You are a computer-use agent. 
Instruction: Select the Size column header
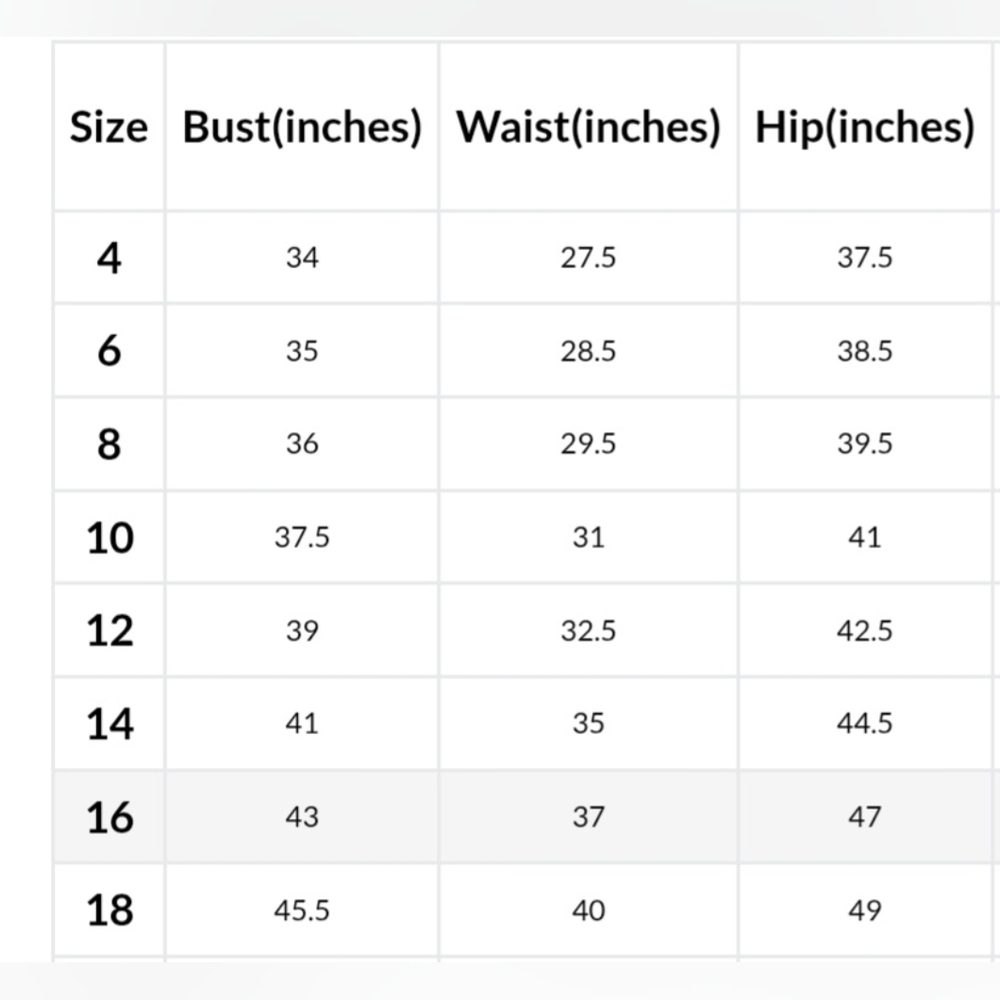[x=108, y=127]
